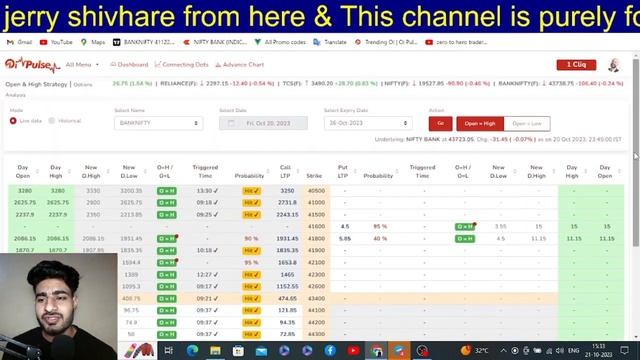Open the NIFTY BANK (INDIC... bookmark

point(215,42)
